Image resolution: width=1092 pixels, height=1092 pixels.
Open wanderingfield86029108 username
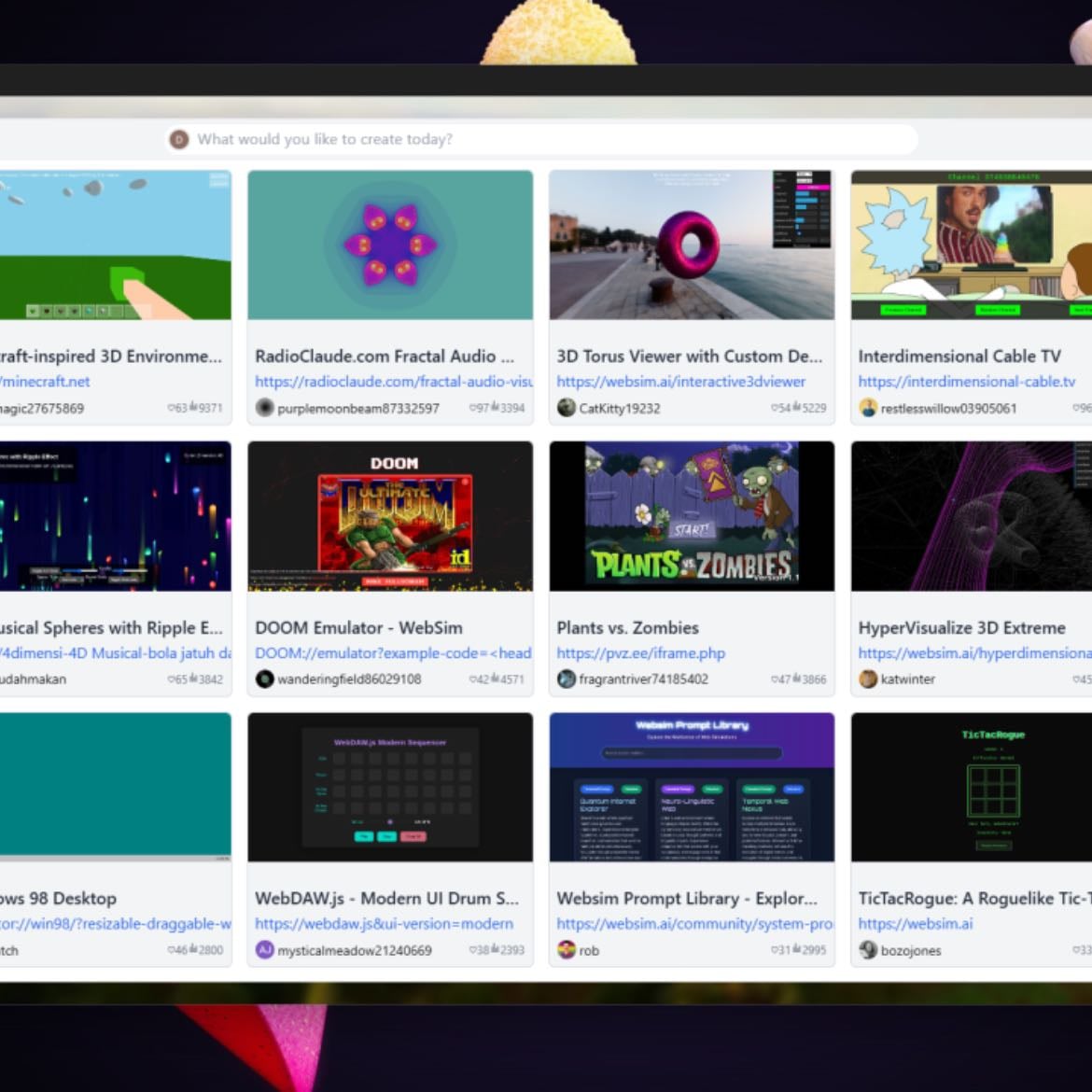point(349,679)
